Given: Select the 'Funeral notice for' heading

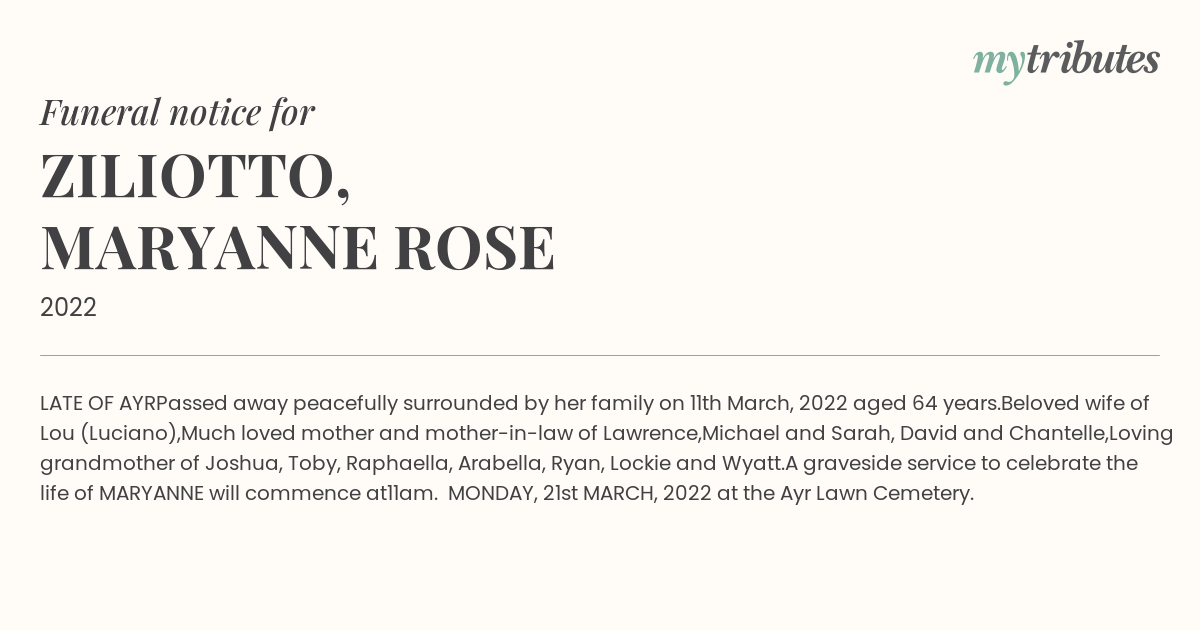Looking at the screenshot, I should [177, 112].
